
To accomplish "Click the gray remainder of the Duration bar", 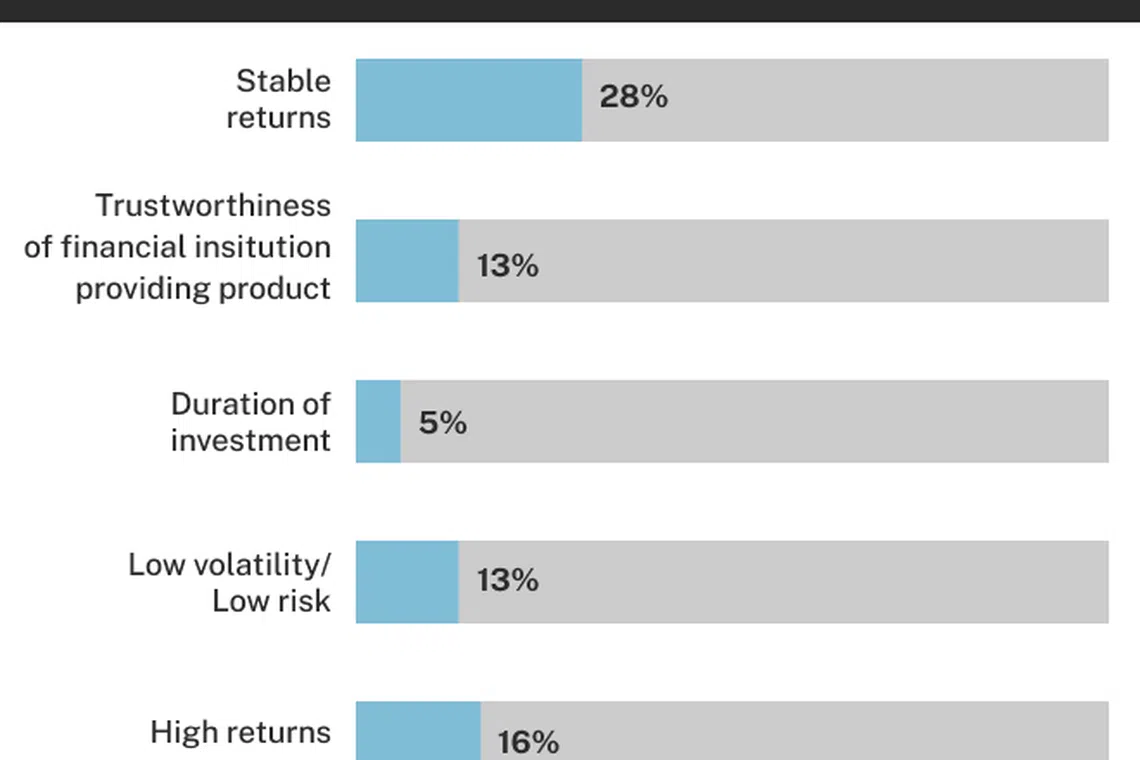I will pos(780,421).
